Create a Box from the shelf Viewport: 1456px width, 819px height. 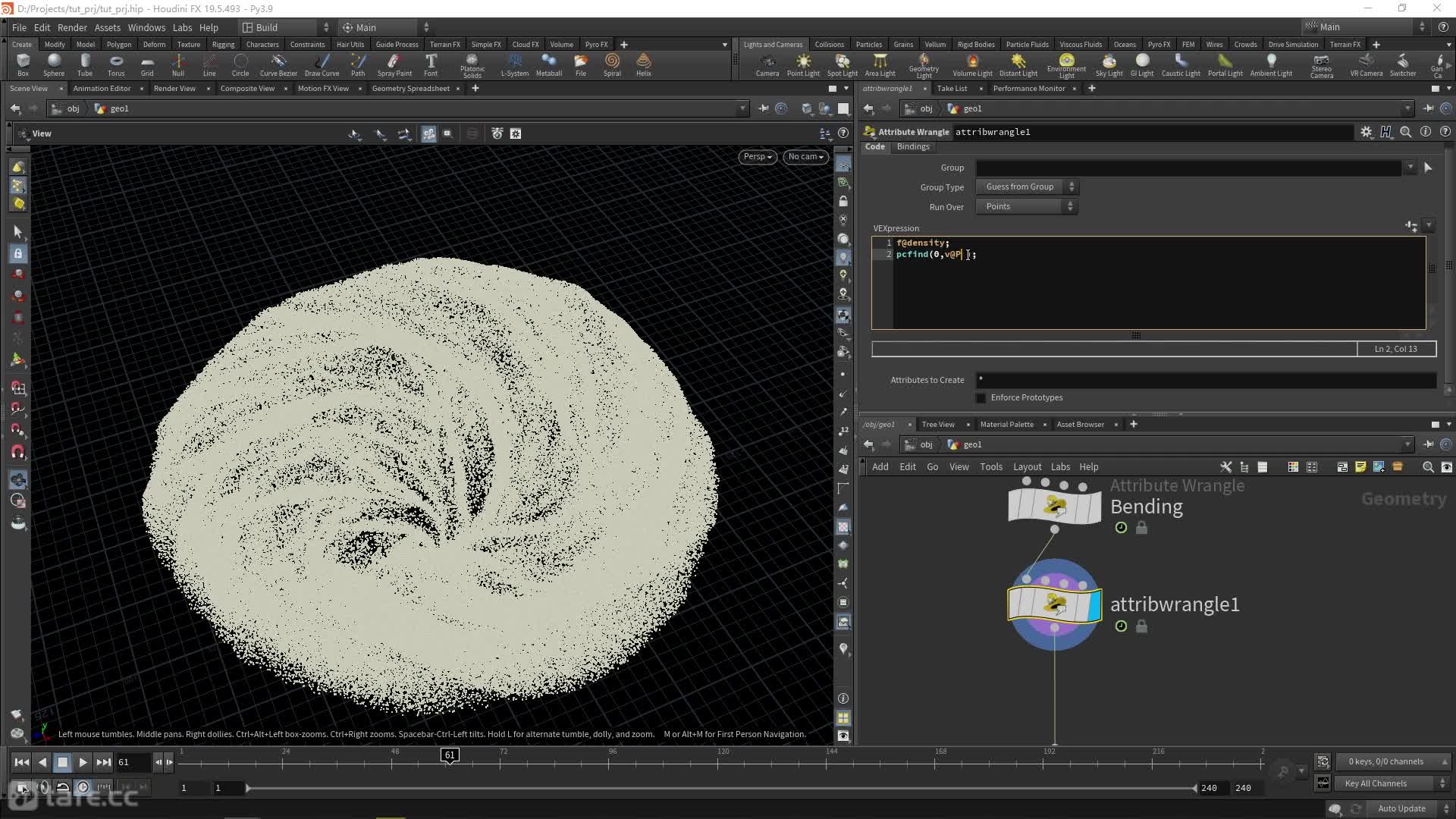click(23, 64)
